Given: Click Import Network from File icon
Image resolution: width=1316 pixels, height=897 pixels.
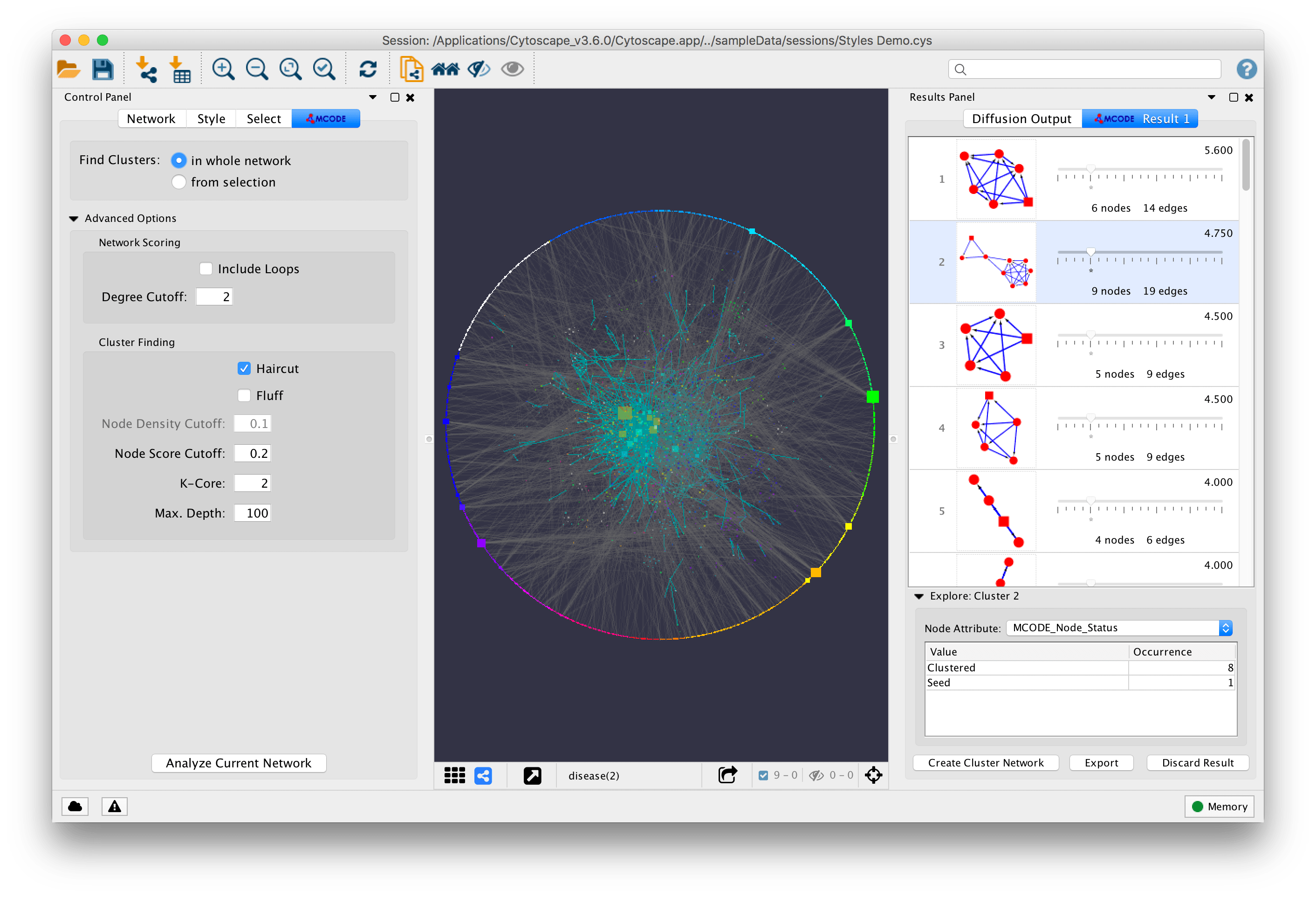Looking at the screenshot, I should [x=146, y=69].
